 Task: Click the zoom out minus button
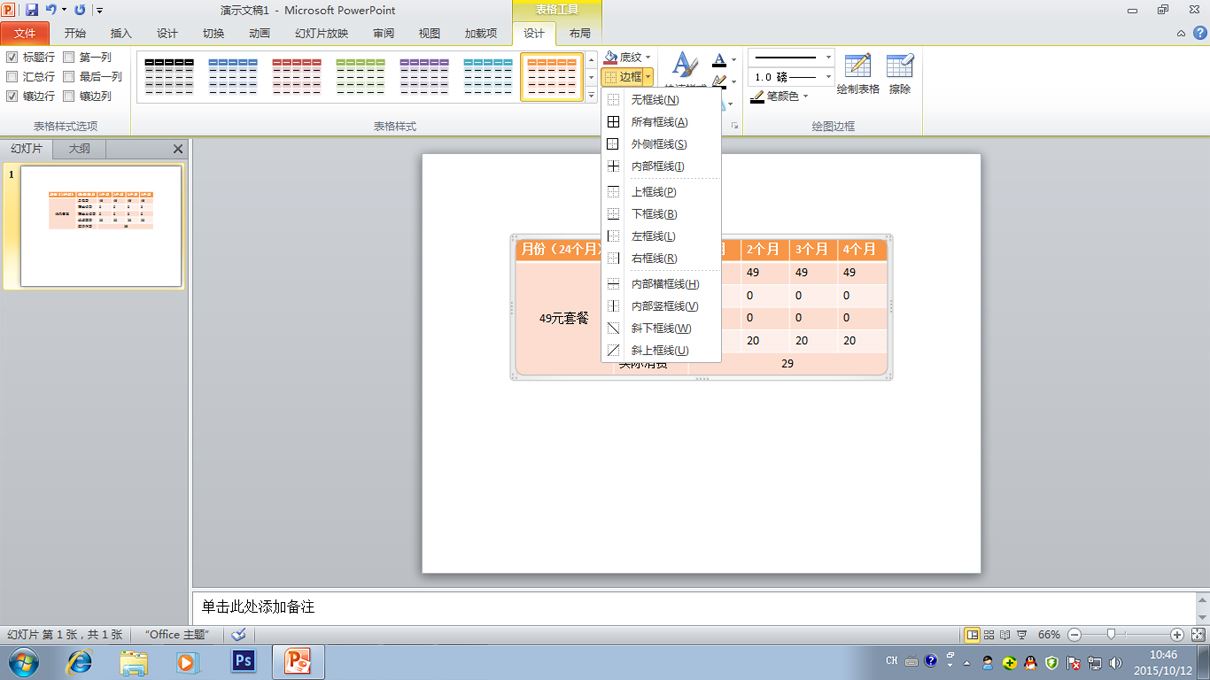[x=1074, y=635]
